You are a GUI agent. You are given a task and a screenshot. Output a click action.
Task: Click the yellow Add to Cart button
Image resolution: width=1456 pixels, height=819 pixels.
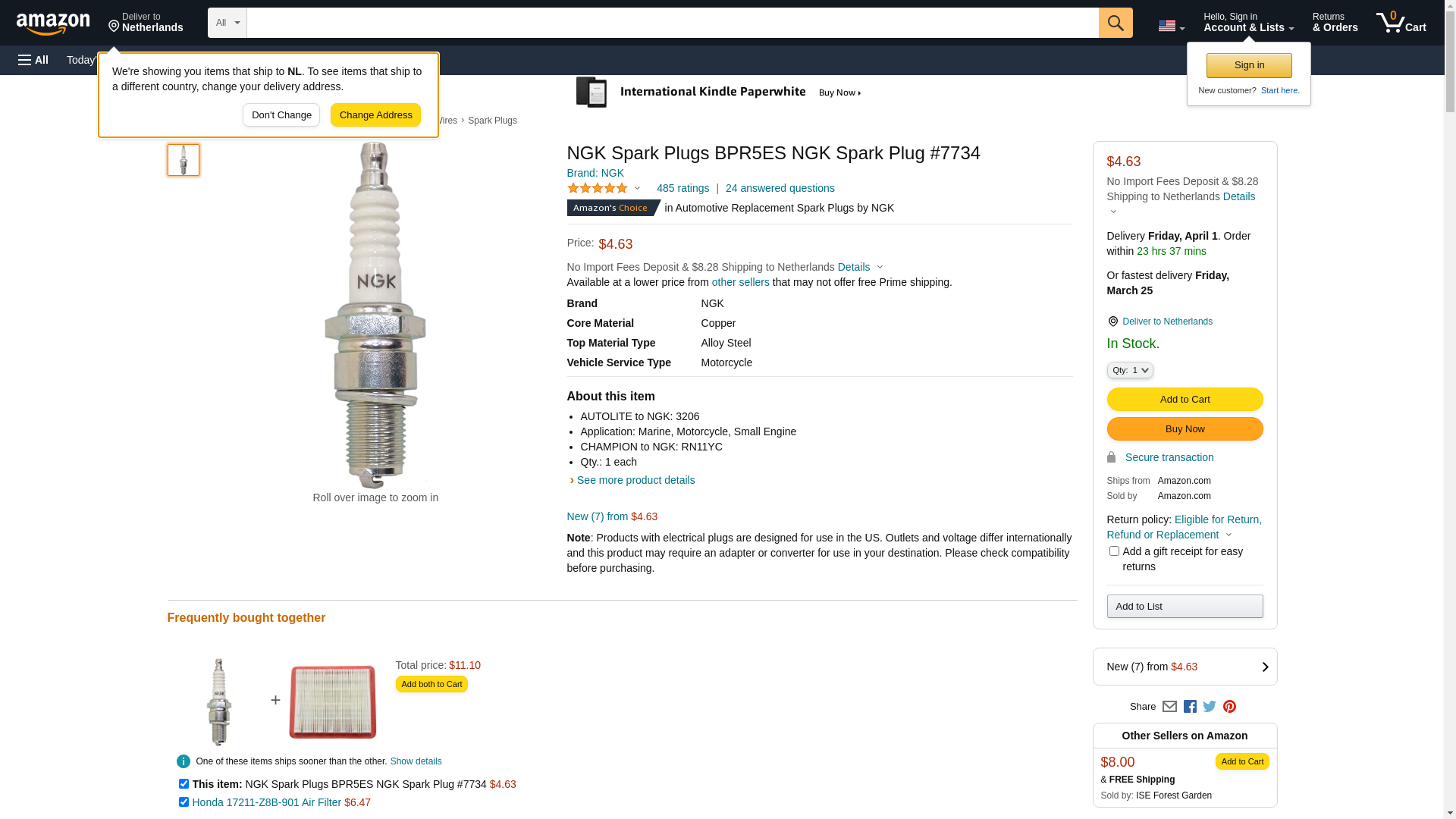pos(1185,400)
